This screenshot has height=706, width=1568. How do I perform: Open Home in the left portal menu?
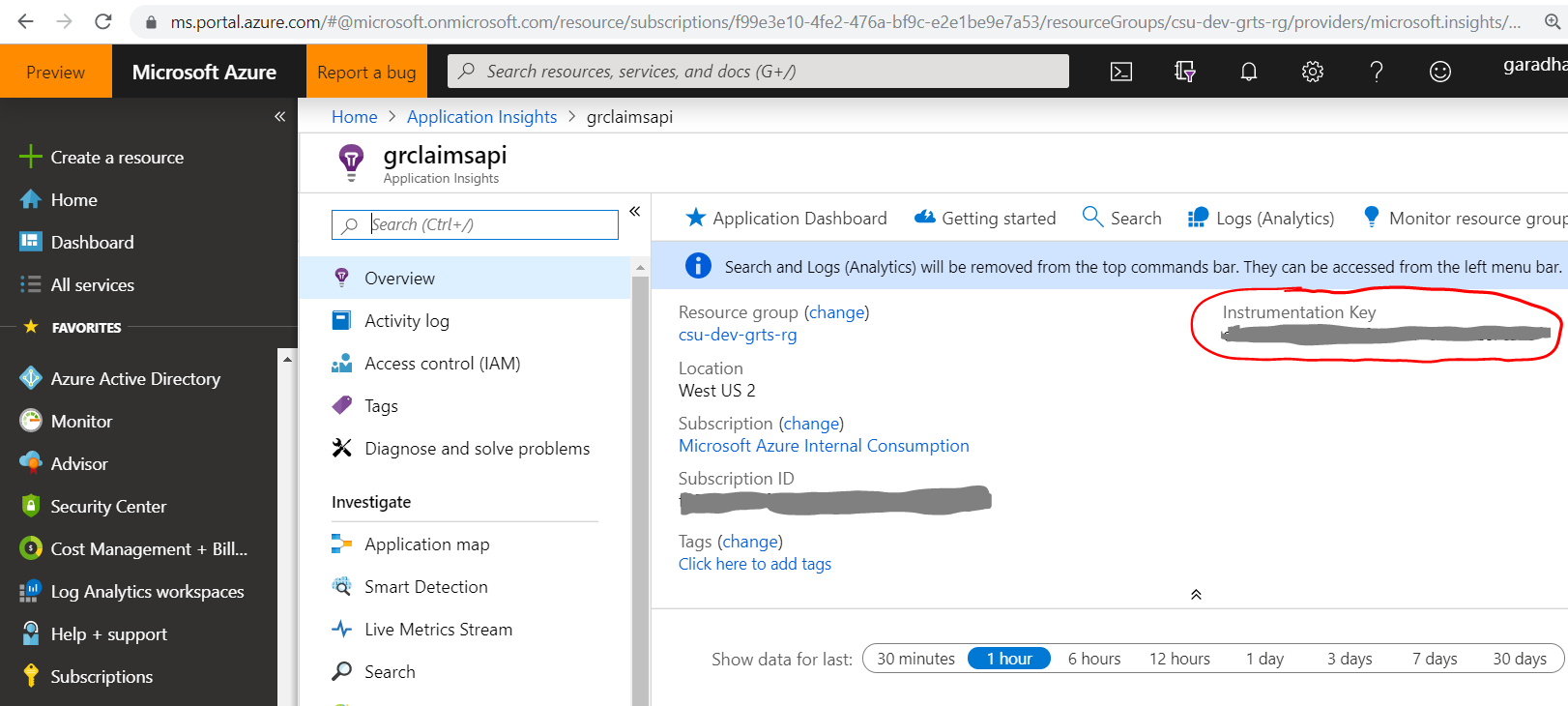tap(73, 200)
